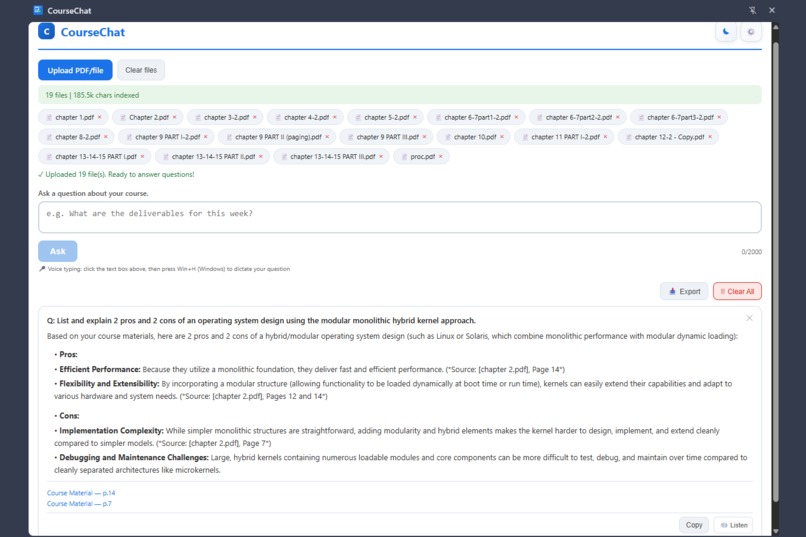Click the Upload PDF/file button
Viewport: 806px width, 537px height.
(75, 70)
